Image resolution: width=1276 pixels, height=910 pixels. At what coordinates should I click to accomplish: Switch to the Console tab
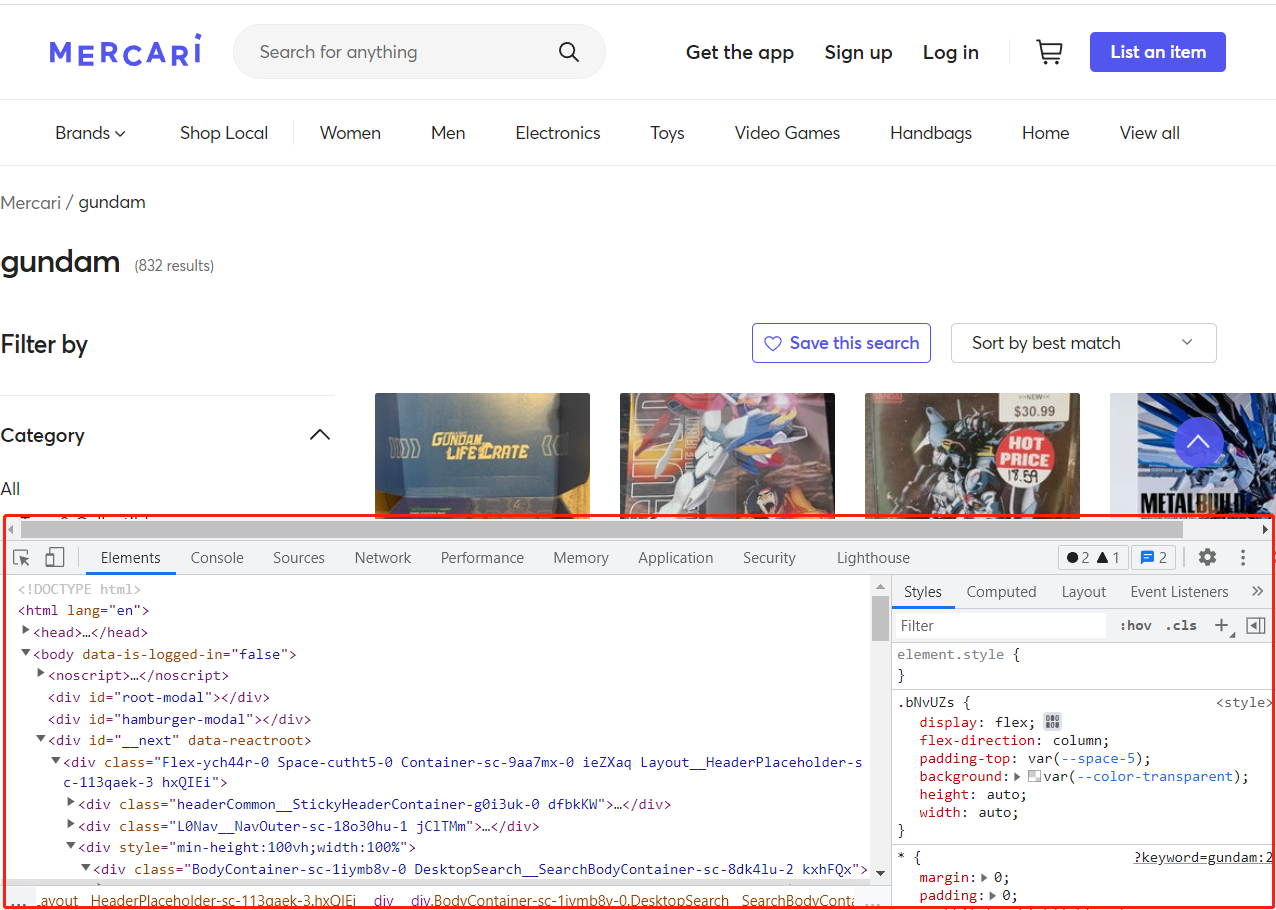(217, 558)
